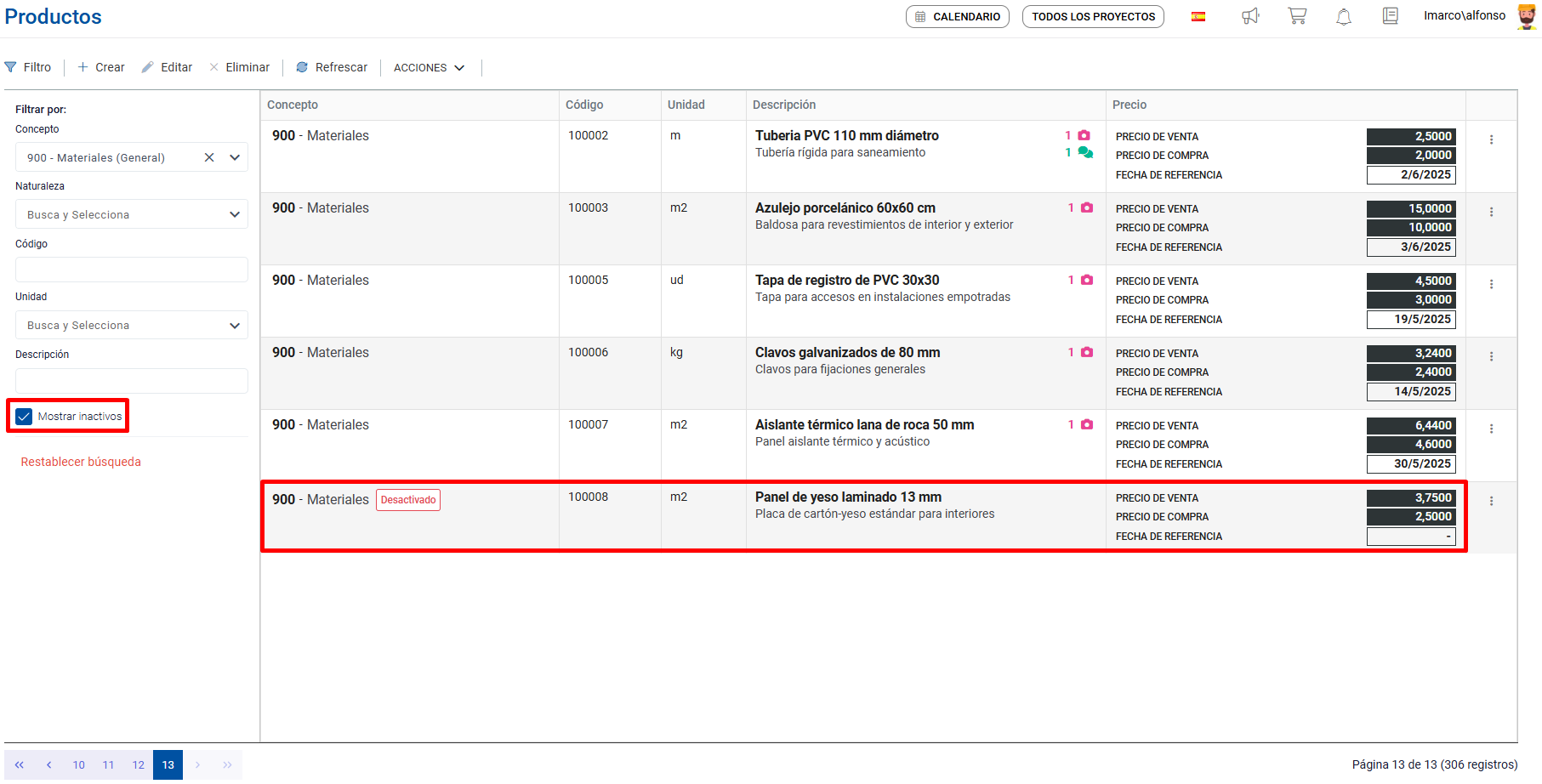This screenshot has height=784, width=1542.
Task: Click the Crear toolbar button
Action: [x=101, y=67]
